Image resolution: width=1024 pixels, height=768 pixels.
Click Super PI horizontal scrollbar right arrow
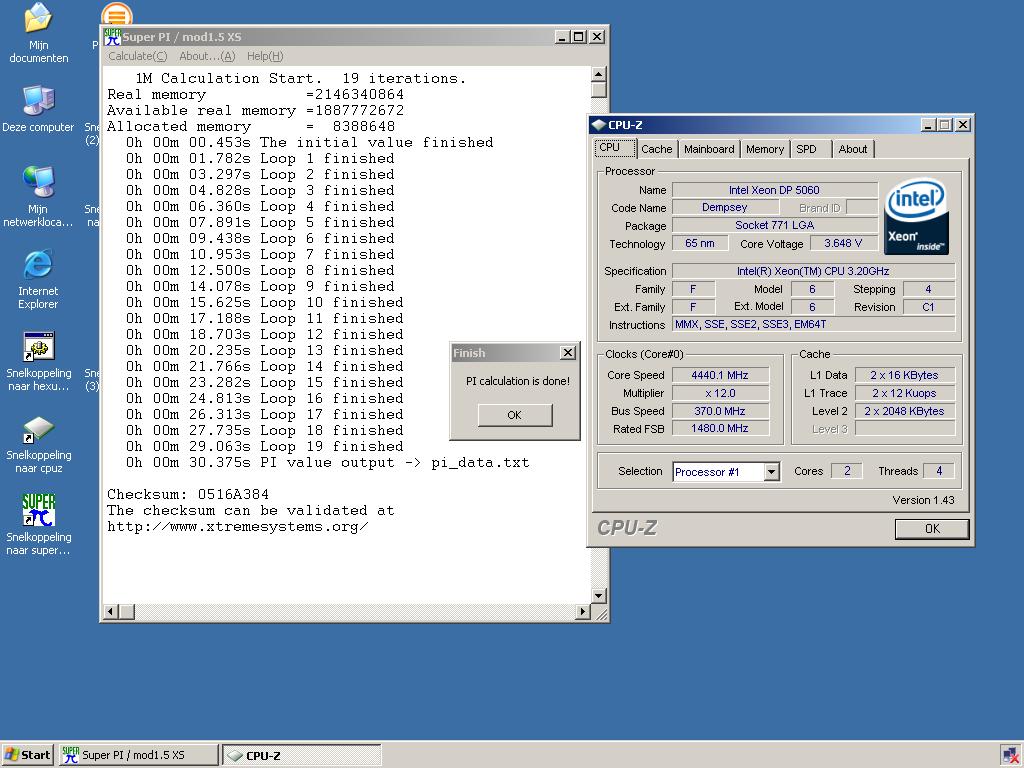[x=583, y=612]
